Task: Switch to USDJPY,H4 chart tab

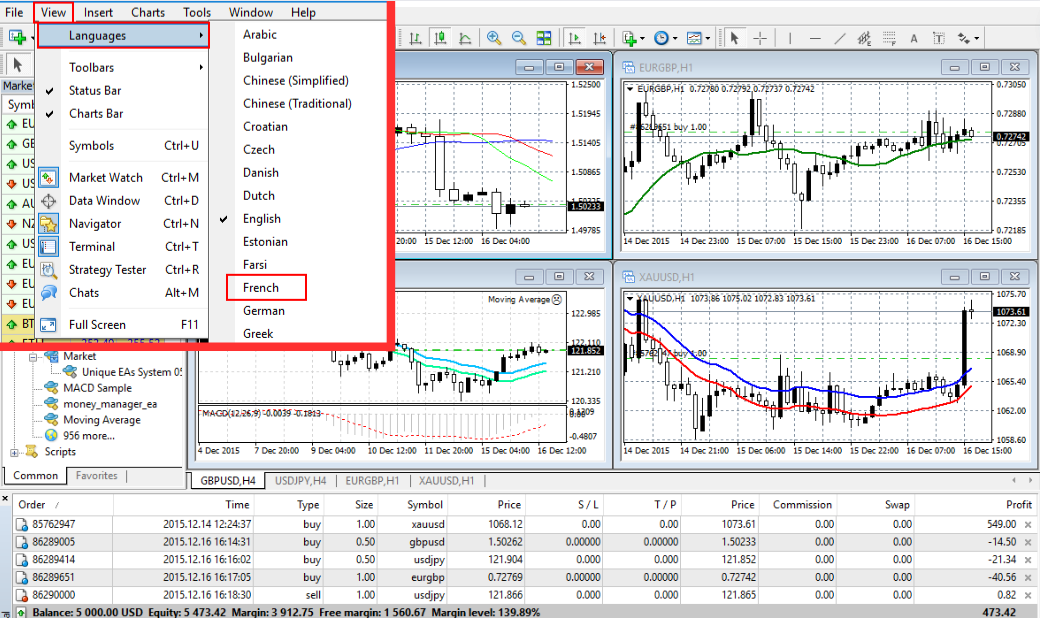Action: tap(300, 481)
